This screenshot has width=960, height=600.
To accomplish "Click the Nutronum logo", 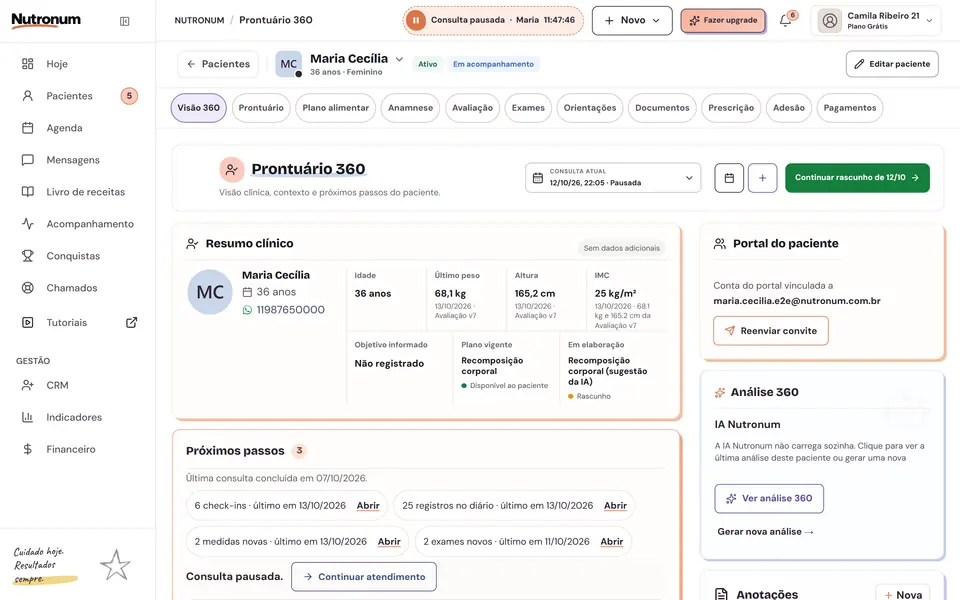I will [46, 21].
